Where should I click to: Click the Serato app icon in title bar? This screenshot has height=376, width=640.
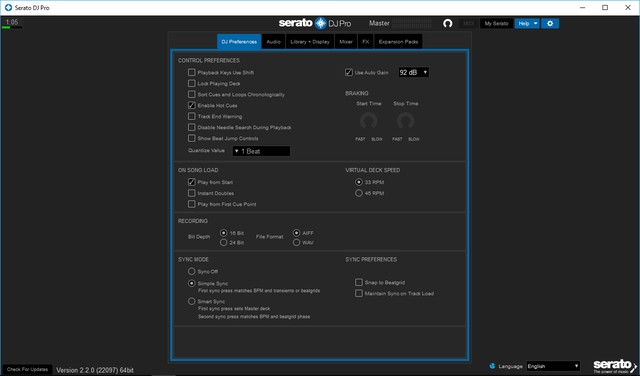pos(8,7)
